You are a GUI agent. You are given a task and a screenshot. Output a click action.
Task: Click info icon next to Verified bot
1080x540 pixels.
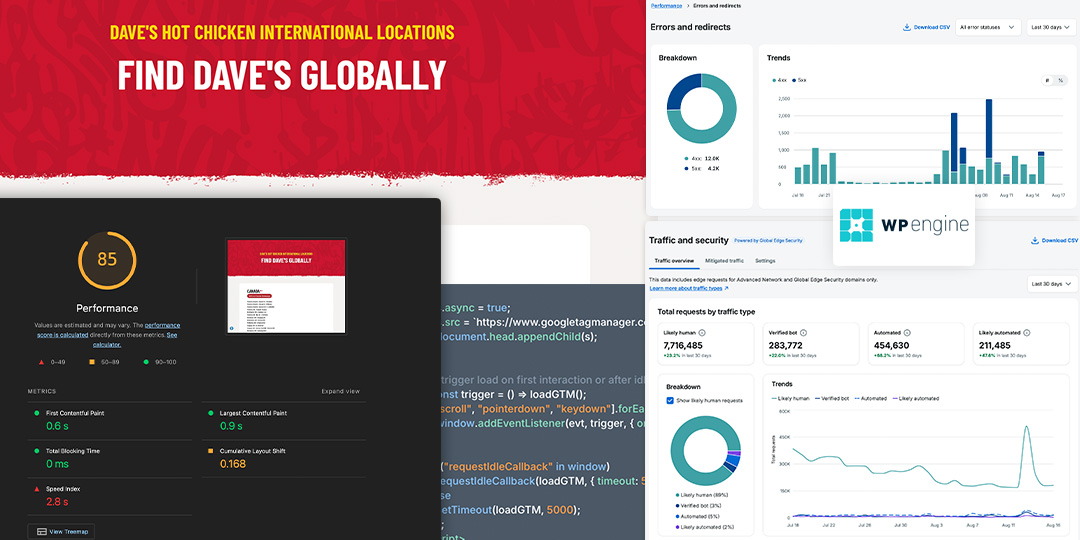tap(803, 333)
